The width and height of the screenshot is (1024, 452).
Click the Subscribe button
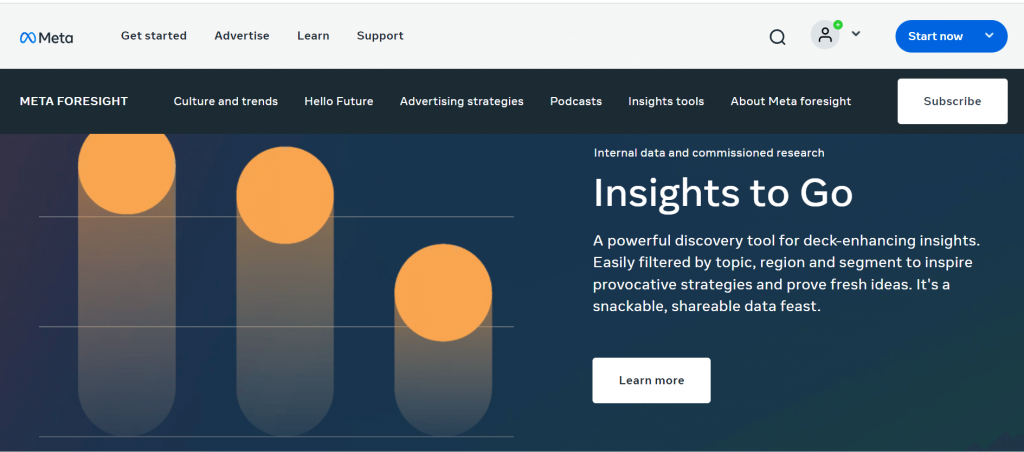952,101
